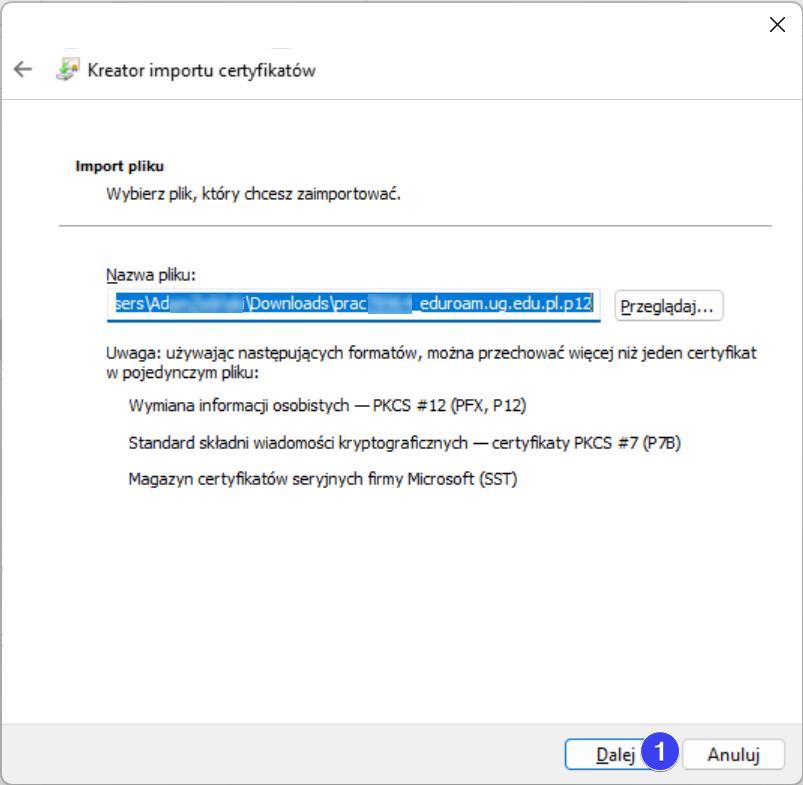
Task: Click the Uwaga note about certificate formats
Action: pos(430,362)
